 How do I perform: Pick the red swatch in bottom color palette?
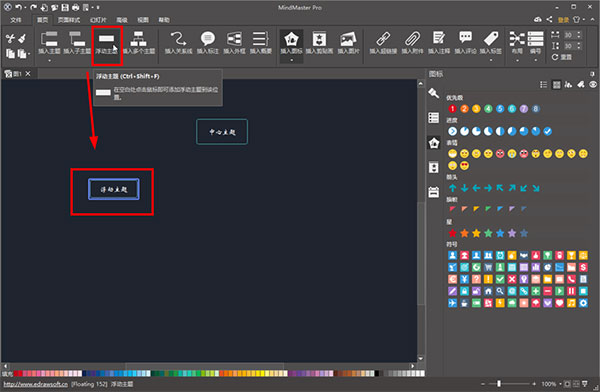point(16,373)
